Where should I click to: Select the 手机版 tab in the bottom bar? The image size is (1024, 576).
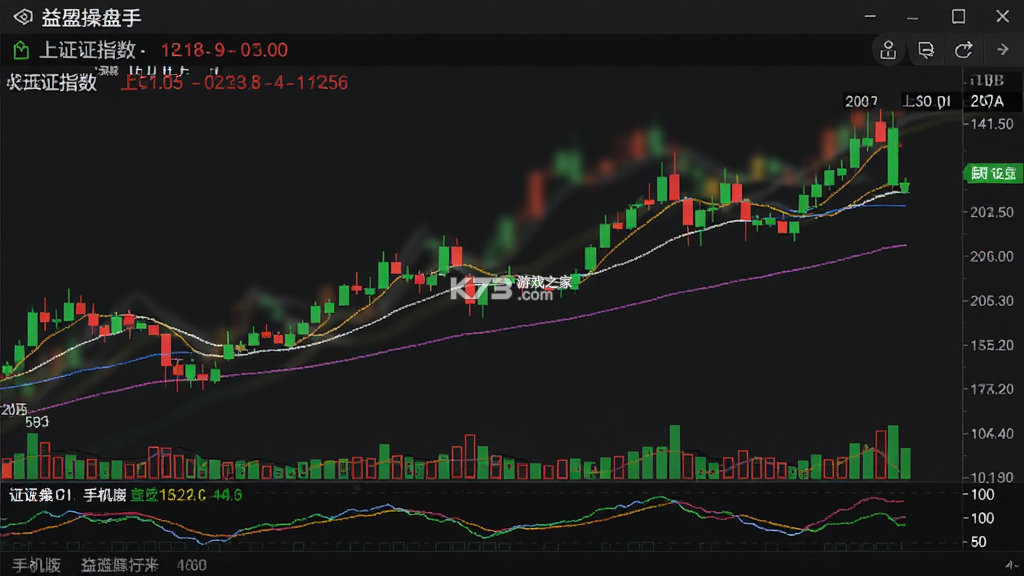(37, 565)
